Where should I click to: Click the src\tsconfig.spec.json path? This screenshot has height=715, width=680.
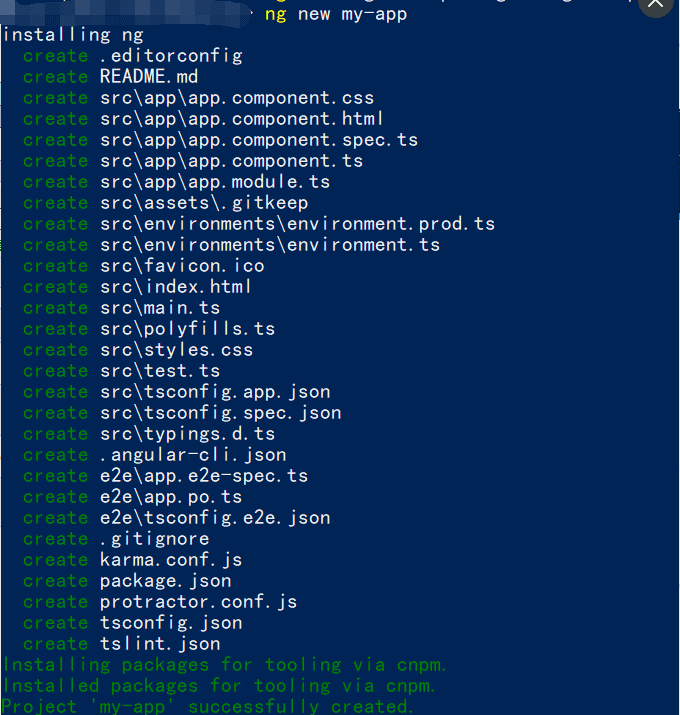coord(220,413)
